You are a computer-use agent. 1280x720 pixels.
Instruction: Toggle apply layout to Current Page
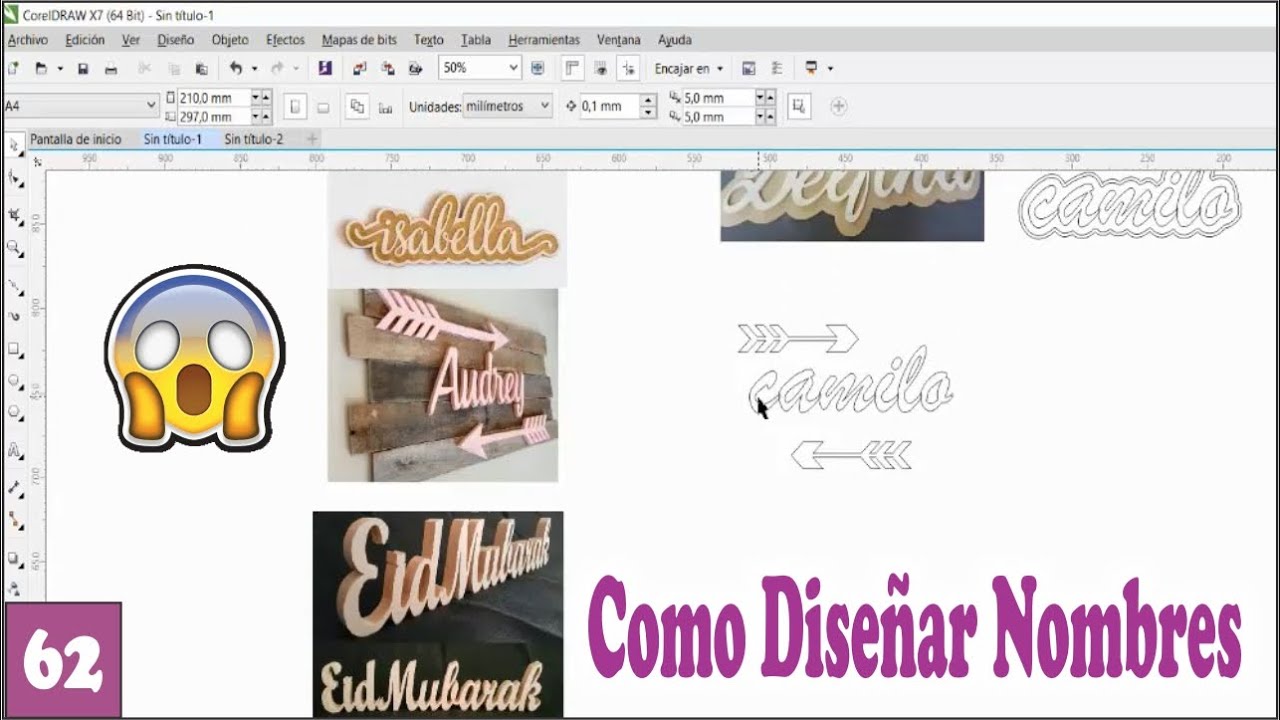[x=385, y=106]
